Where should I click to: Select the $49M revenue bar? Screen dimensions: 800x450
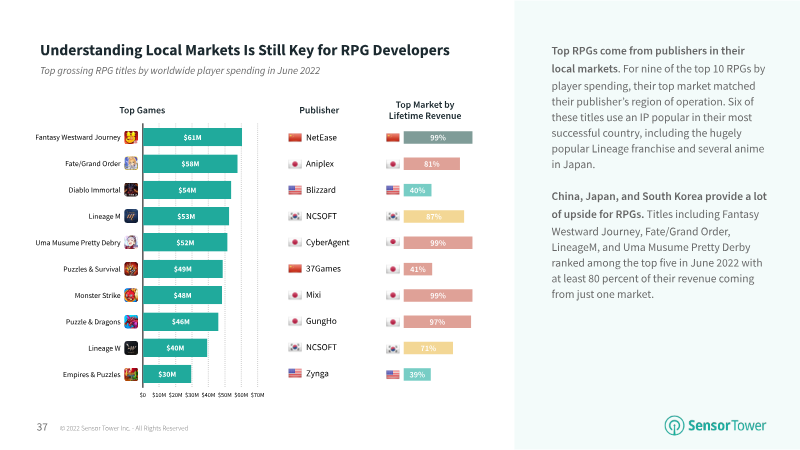(x=183, y=269)
